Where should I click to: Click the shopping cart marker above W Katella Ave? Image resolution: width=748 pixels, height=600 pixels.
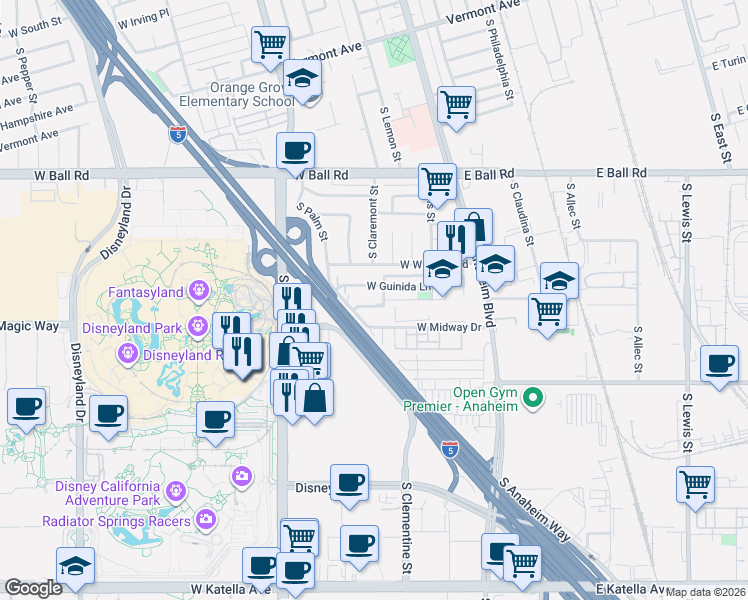300,539
